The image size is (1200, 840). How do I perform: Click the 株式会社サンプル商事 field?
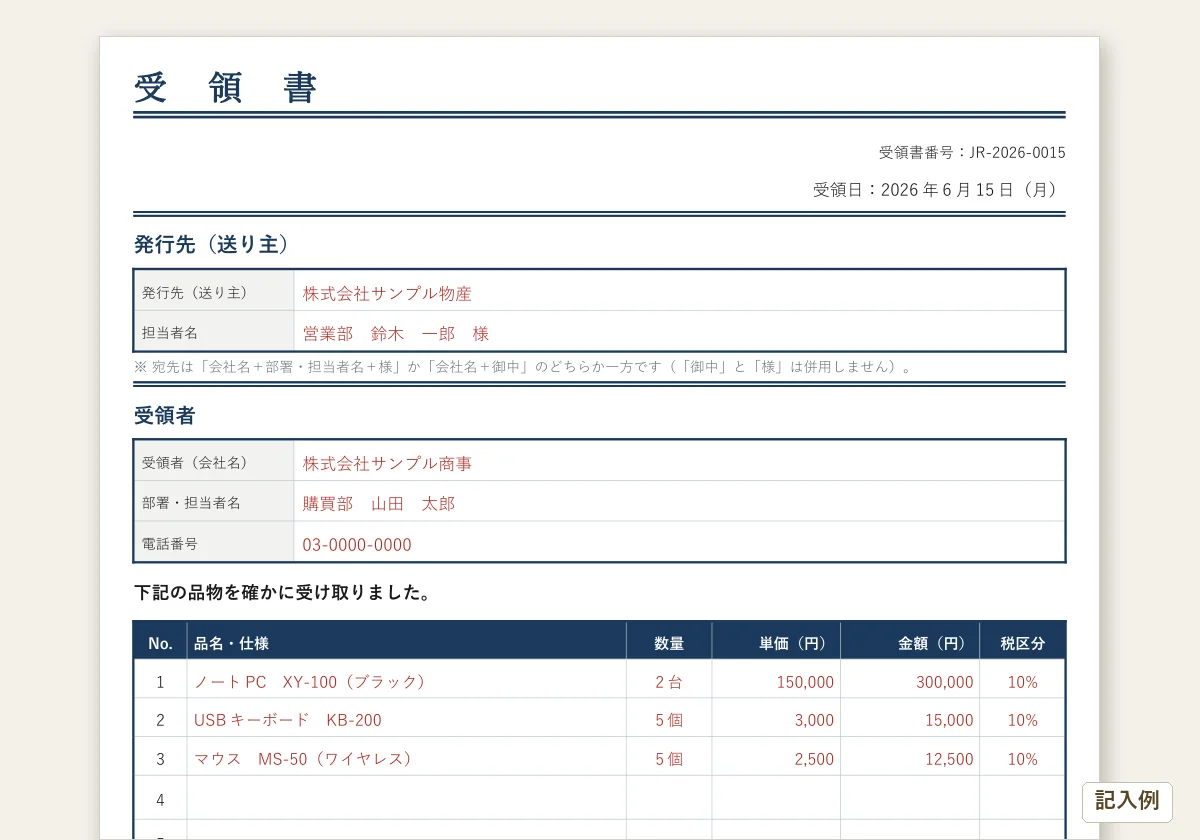point(680,461)
